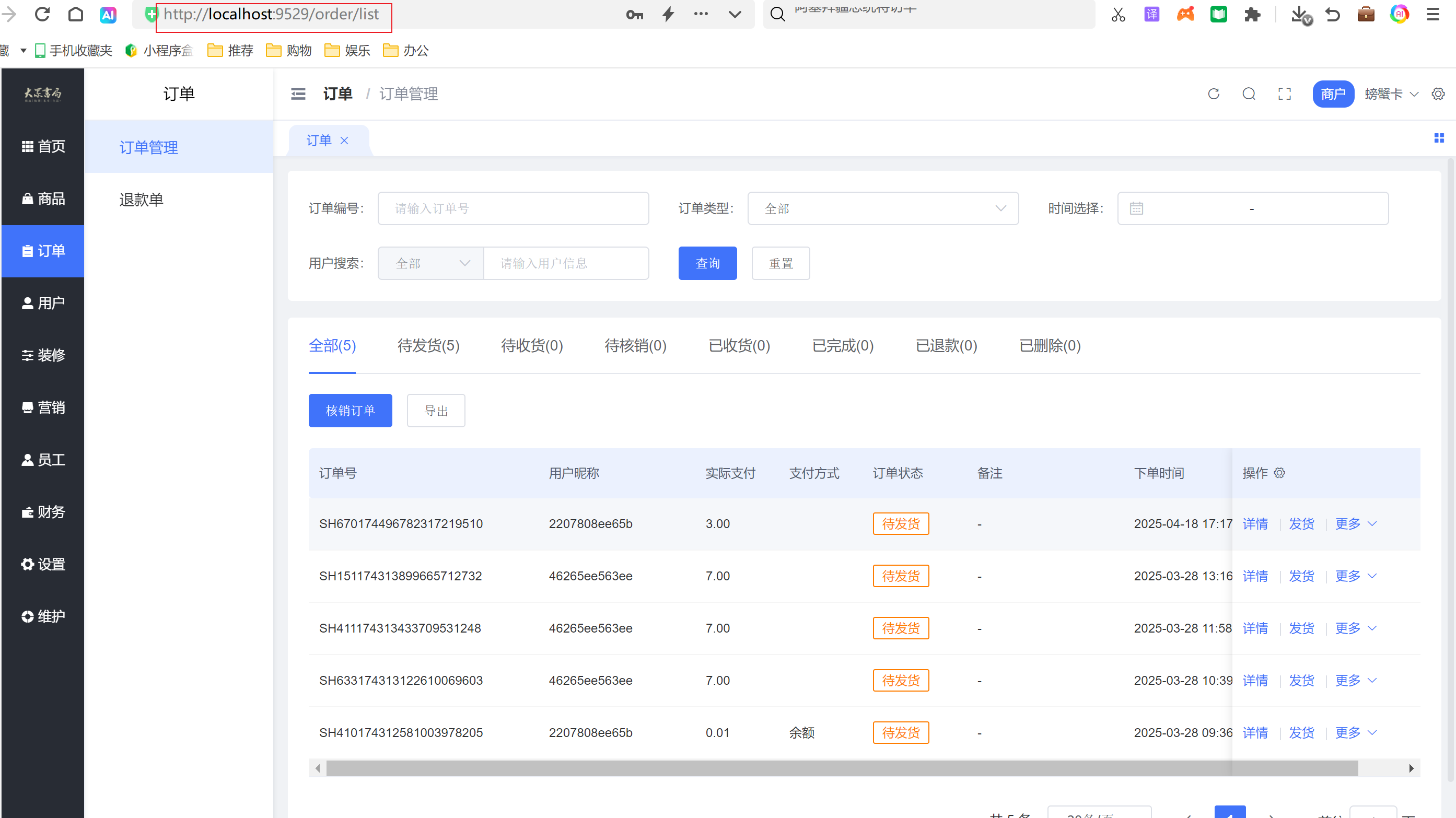The height and width of the screenshot is (818, 1456).
Task: Open the 订单类型 dropdown
Action: [883, 208]
